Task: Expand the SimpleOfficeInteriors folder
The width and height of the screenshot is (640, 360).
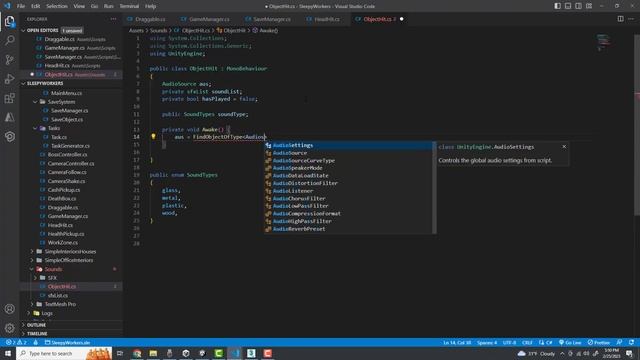Action: tap(32, 260)
